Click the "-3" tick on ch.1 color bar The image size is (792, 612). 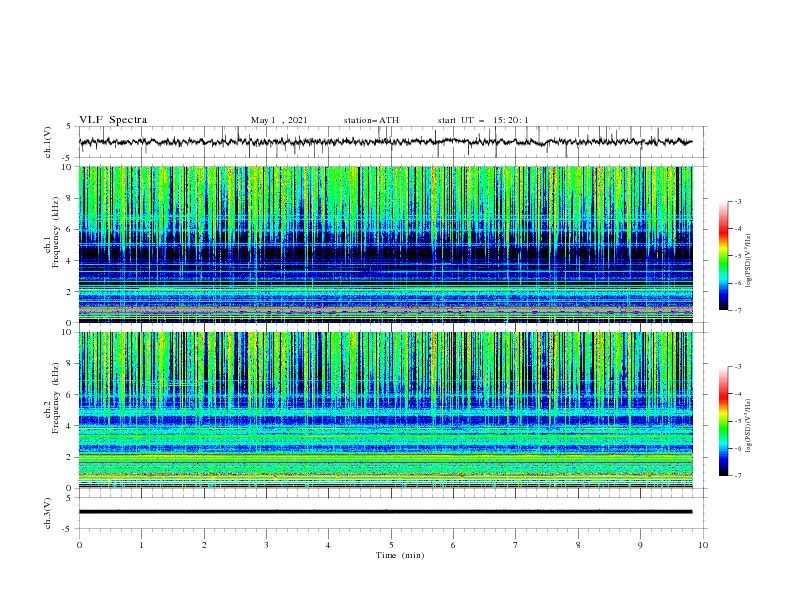click(737, 201)
